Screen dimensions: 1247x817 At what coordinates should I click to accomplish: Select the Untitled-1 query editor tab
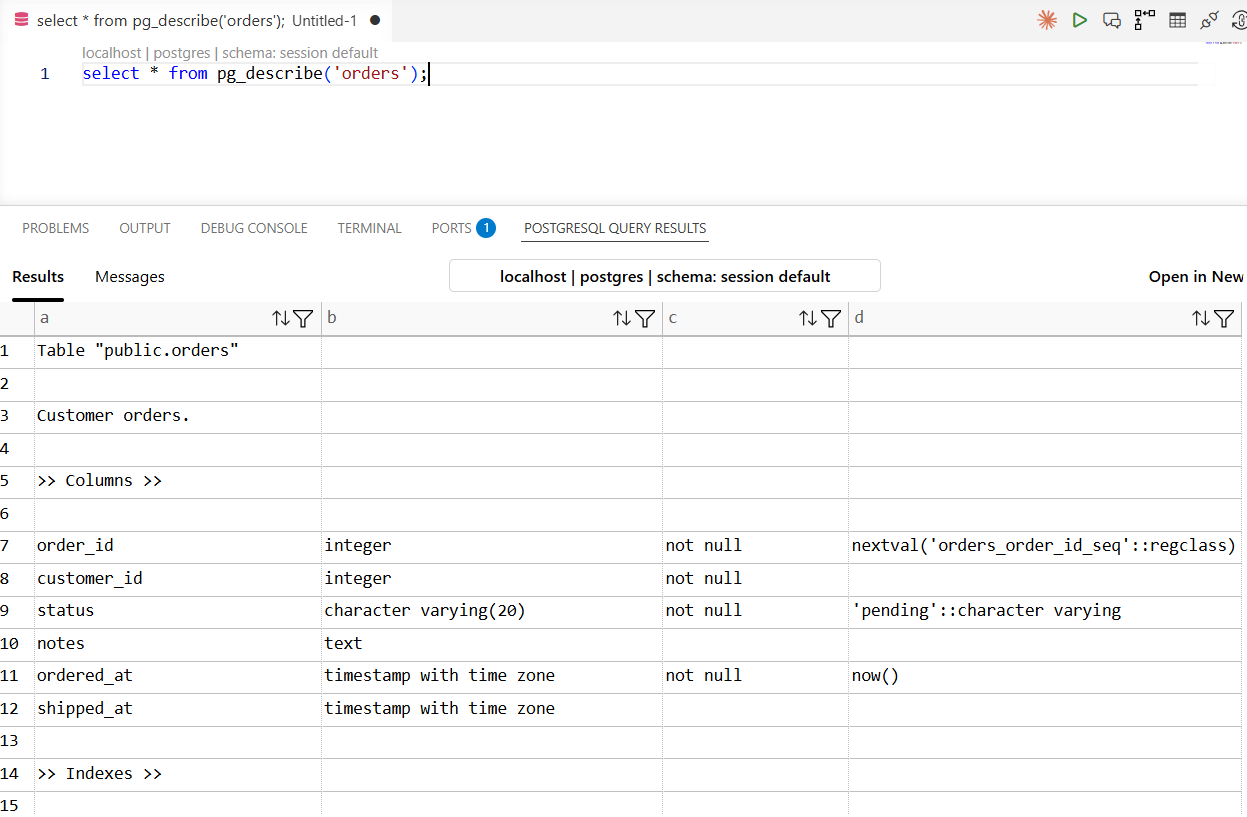pyautogui.click(x=196, y=20)
